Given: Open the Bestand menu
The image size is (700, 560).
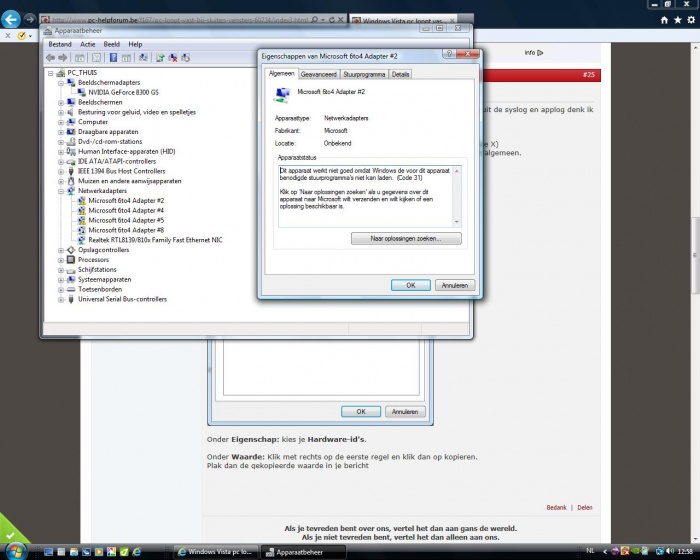Looking at the screenshot, I should (60, 44).
